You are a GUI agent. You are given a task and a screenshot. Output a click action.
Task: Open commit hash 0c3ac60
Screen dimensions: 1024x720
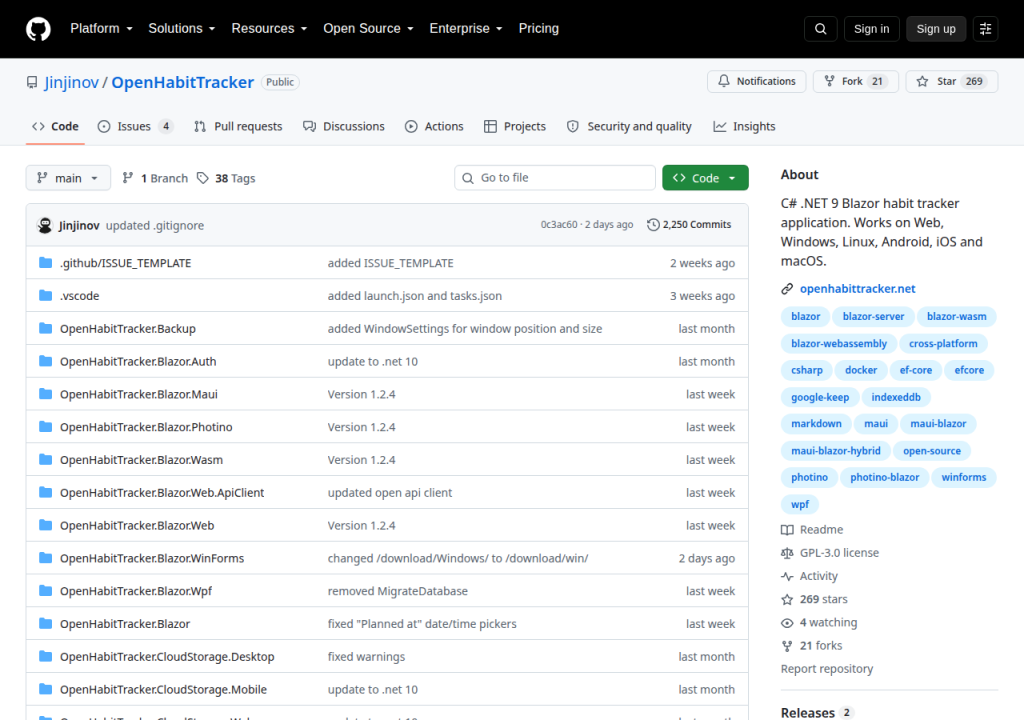click(x=559, y=225)
